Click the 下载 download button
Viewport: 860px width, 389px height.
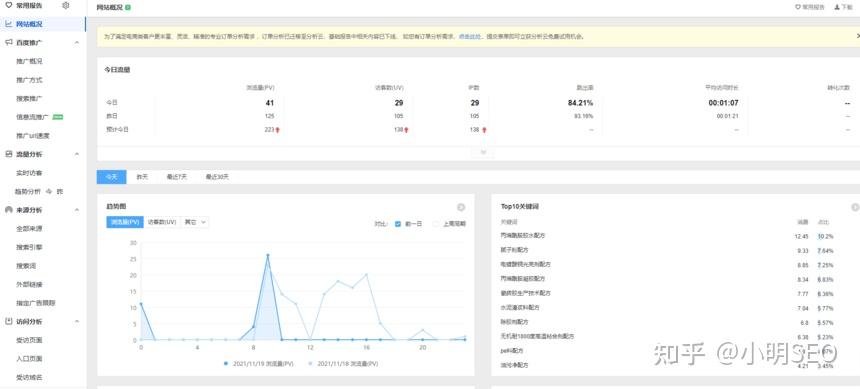point(843,8)
